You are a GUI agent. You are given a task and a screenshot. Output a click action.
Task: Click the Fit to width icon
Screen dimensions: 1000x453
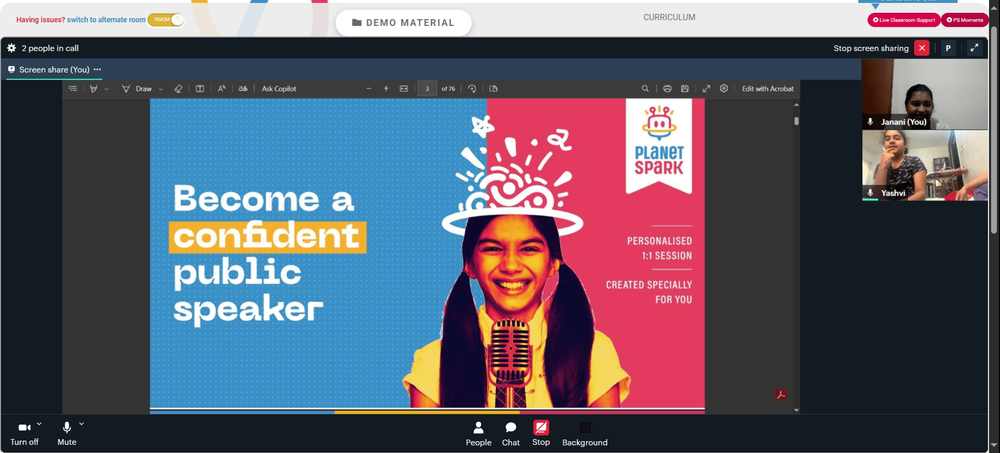pos(404,89)
